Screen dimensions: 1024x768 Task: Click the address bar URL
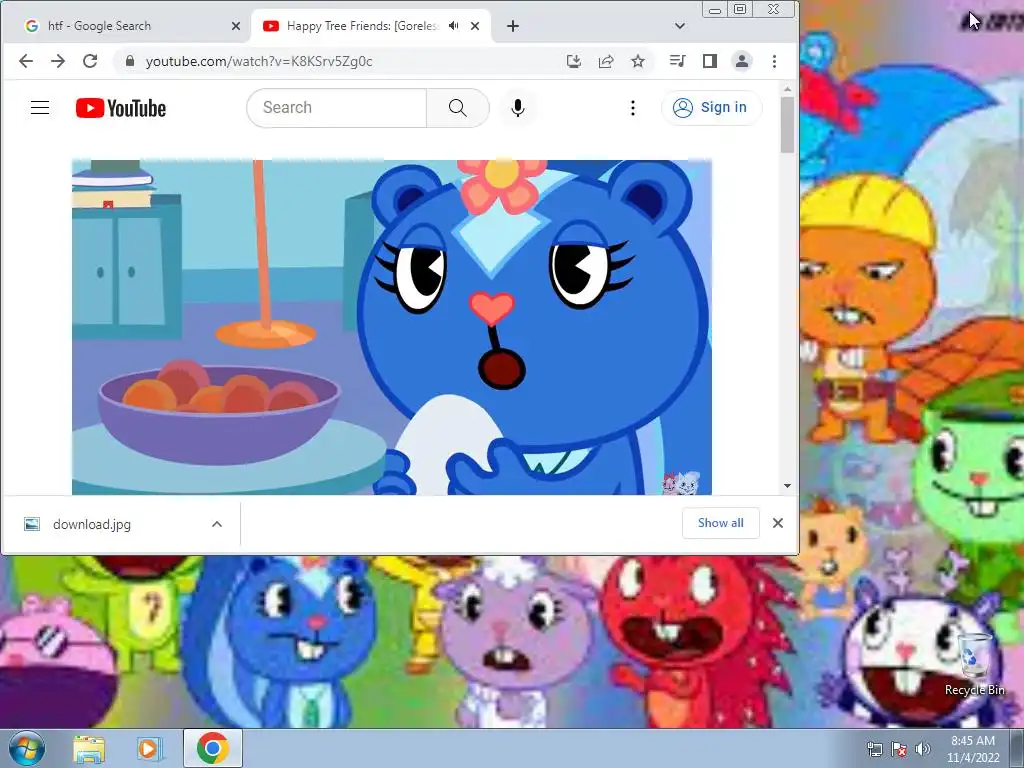point(259,61)
